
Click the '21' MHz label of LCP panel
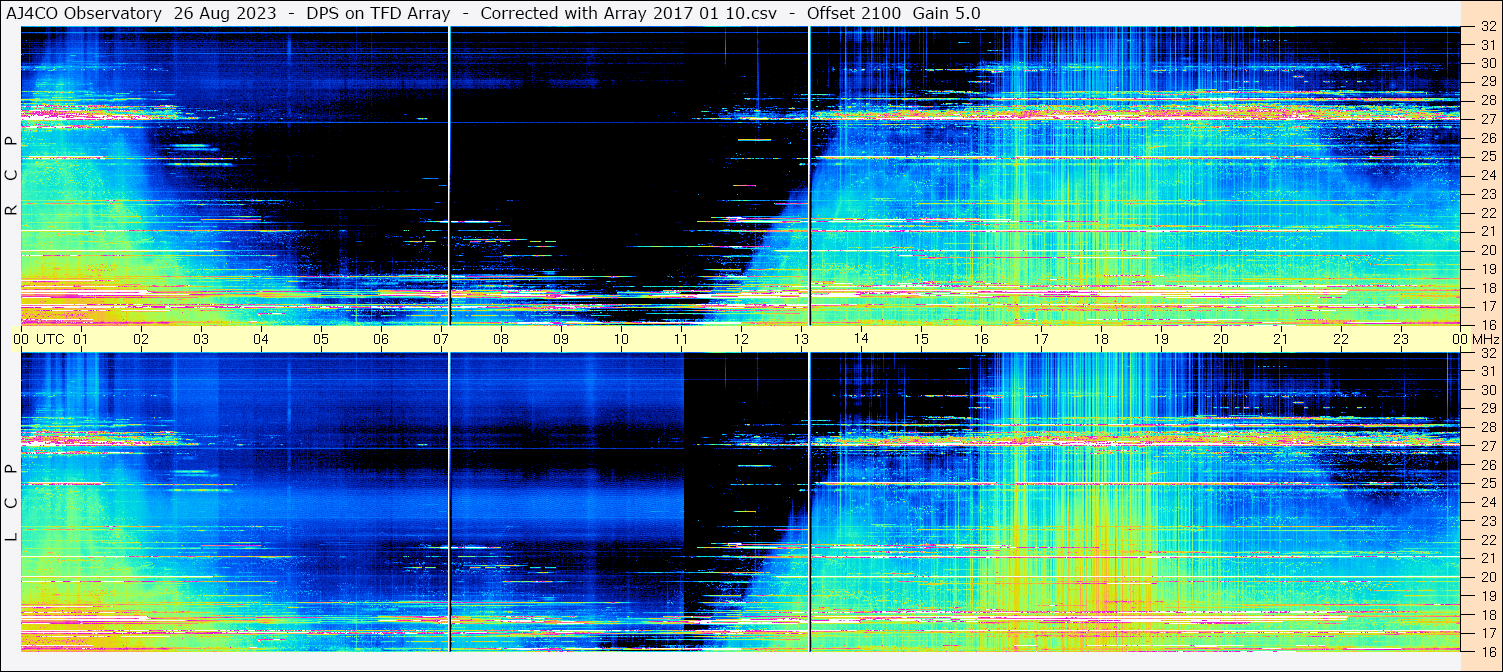(1487, 558)
